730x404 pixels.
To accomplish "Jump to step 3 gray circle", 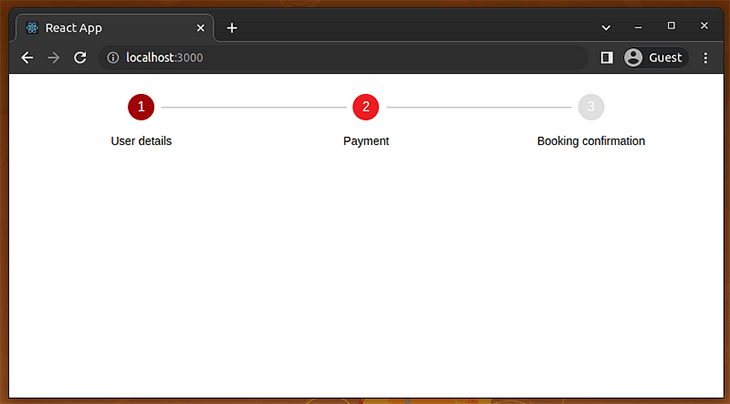I will pyautogui.click(x=591, y=107).
